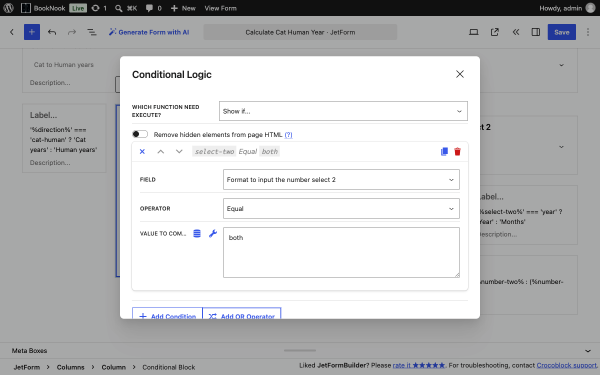Open the wrench macros icon for value
This screenshot has width=600, height=375.
coord(213,233)
